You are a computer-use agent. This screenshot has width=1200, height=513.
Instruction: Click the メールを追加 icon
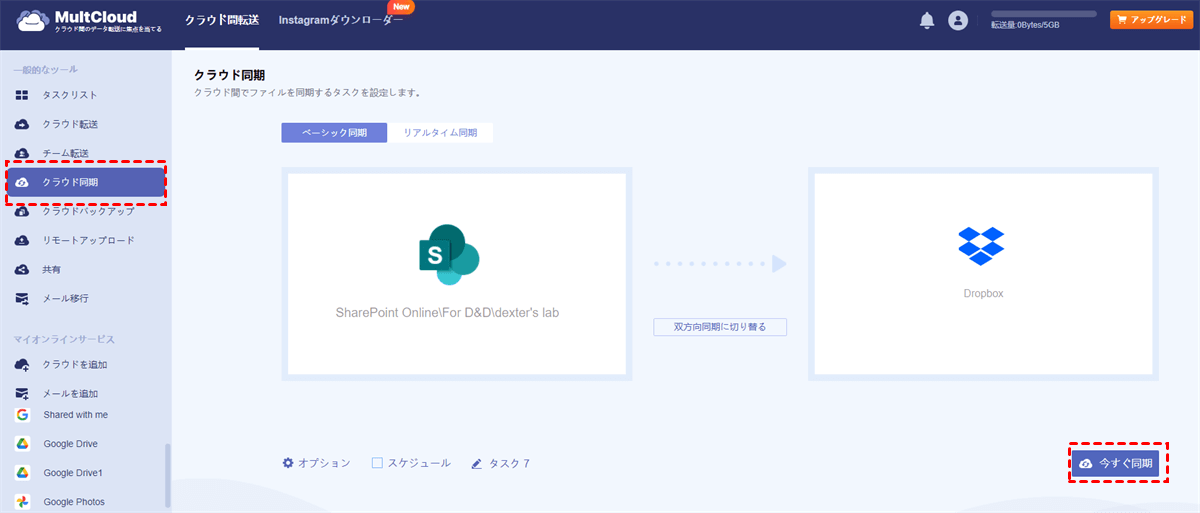tap(22, 393)
